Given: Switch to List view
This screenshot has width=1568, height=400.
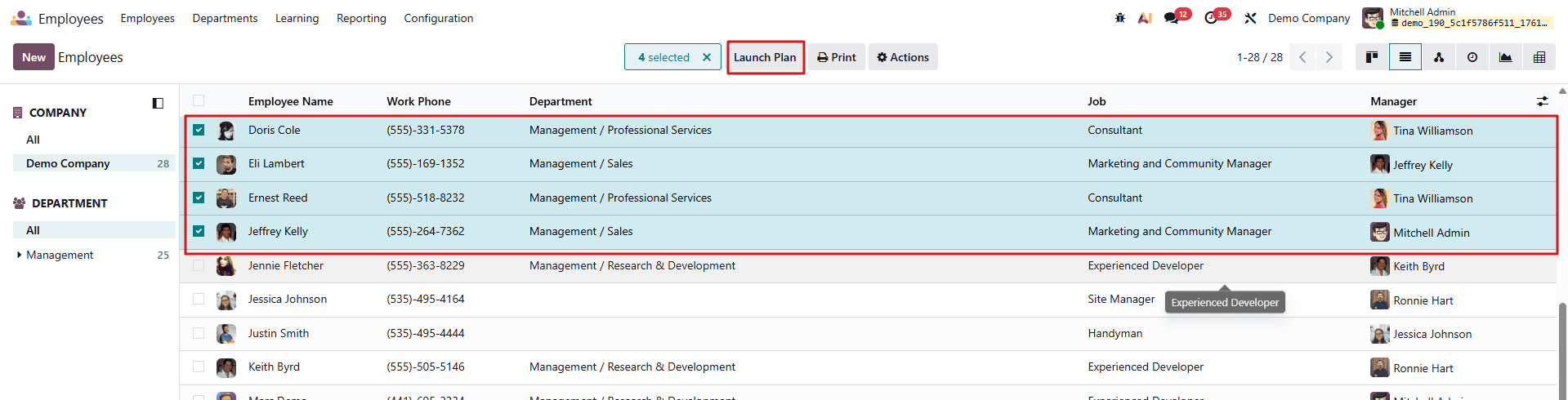Looking at the screenshot, I should [1405, 57].
